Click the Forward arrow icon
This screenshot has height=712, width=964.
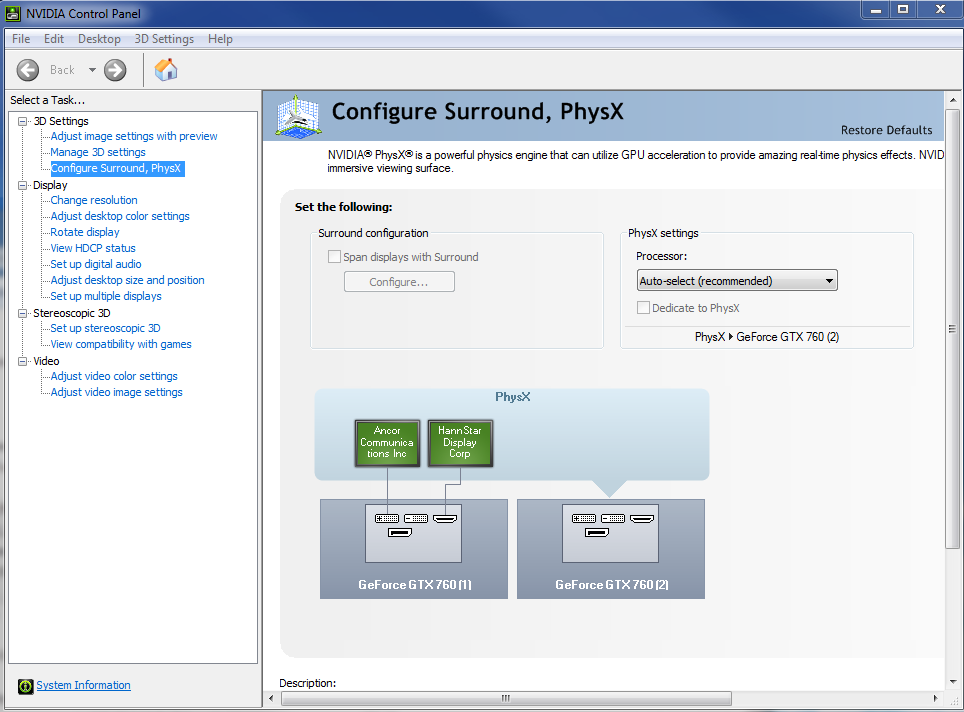coord(115,70)
